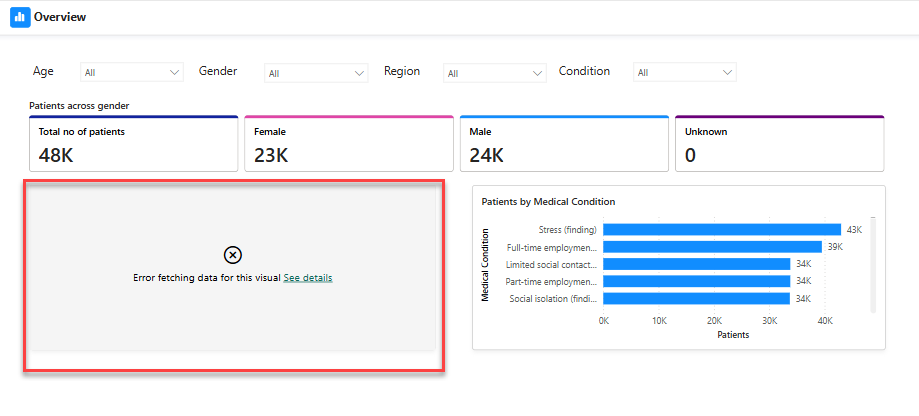This screenshot has height=416, width=919.
Task: Click the Limited social contact bar
Action: tap(696, 264)
